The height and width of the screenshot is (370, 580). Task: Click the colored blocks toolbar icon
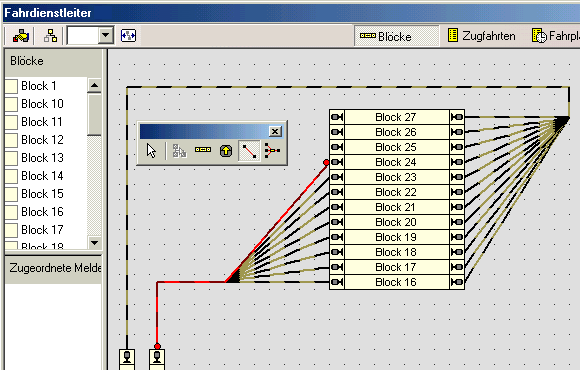click(x=21, y=36)
